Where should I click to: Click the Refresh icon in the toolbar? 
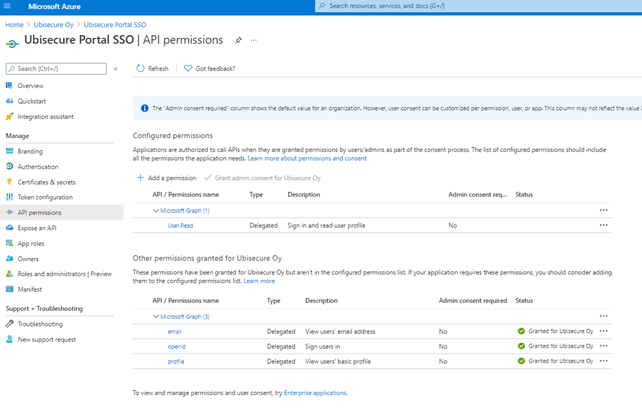(140, 68)
